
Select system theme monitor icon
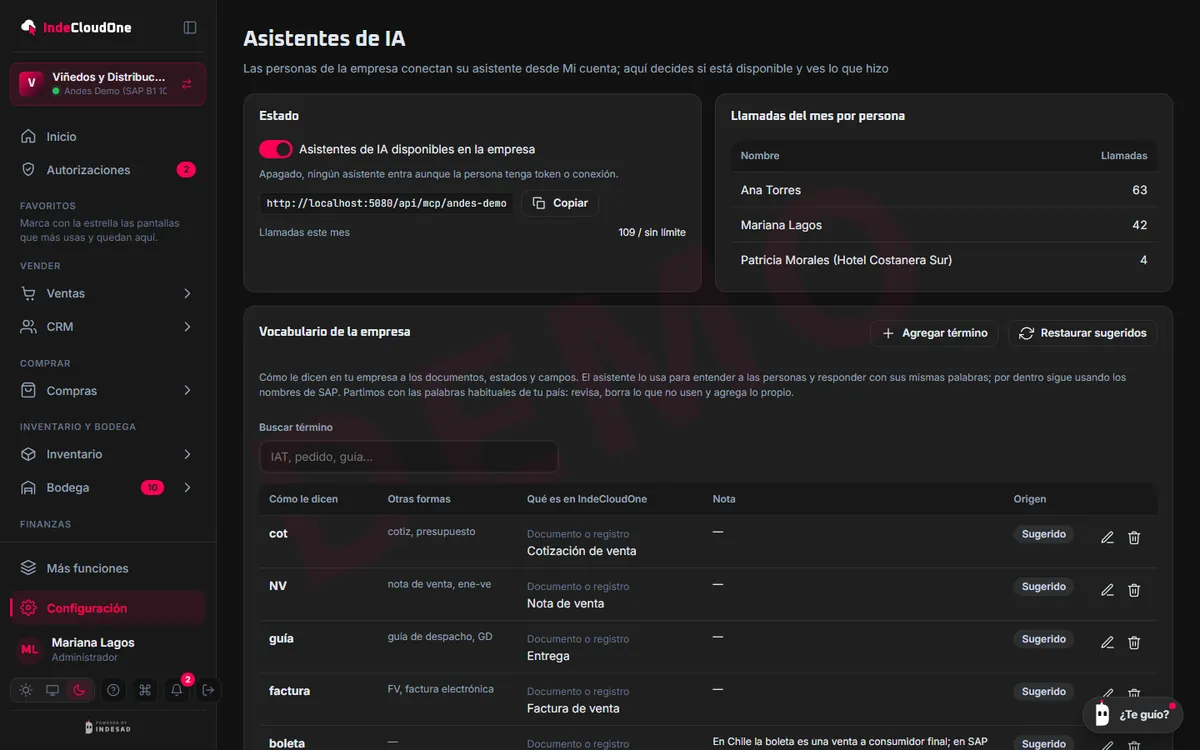click(53, 690)
